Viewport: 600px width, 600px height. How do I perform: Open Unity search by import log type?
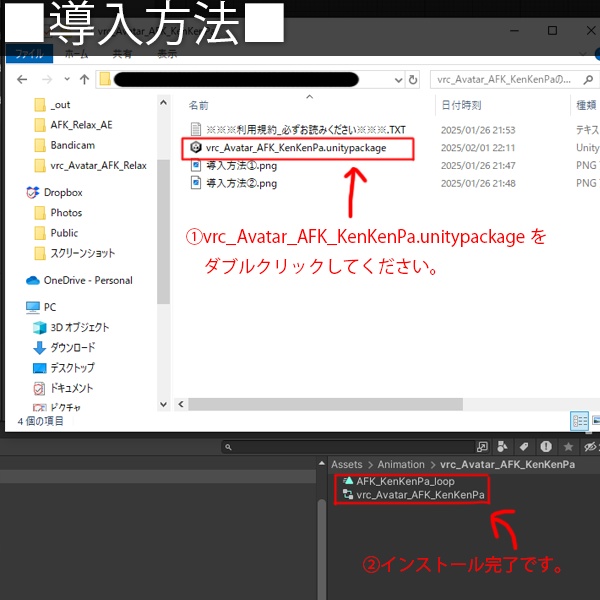click(x=546, y=447)
